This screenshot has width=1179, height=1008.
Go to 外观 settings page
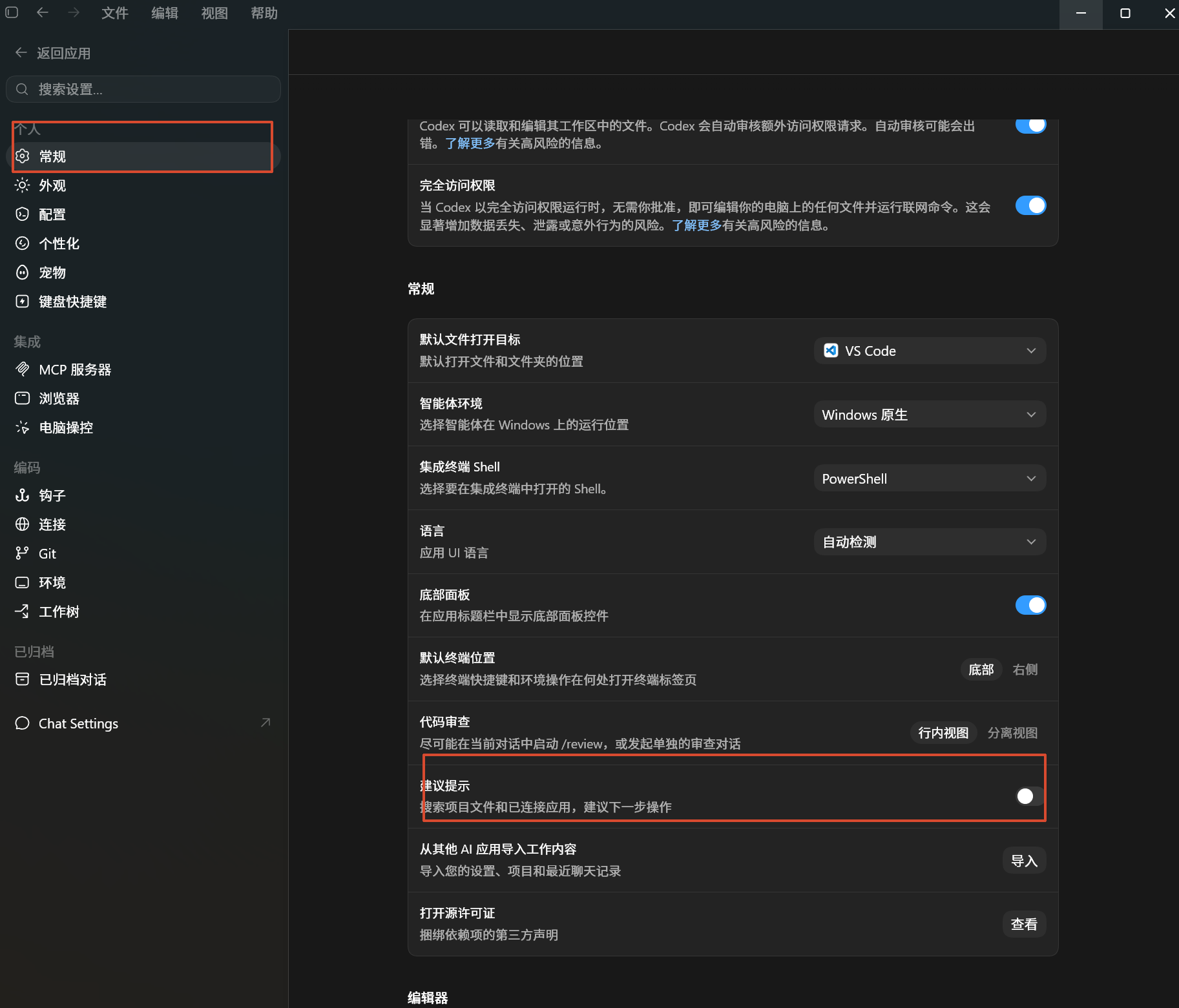coord(143,185)
